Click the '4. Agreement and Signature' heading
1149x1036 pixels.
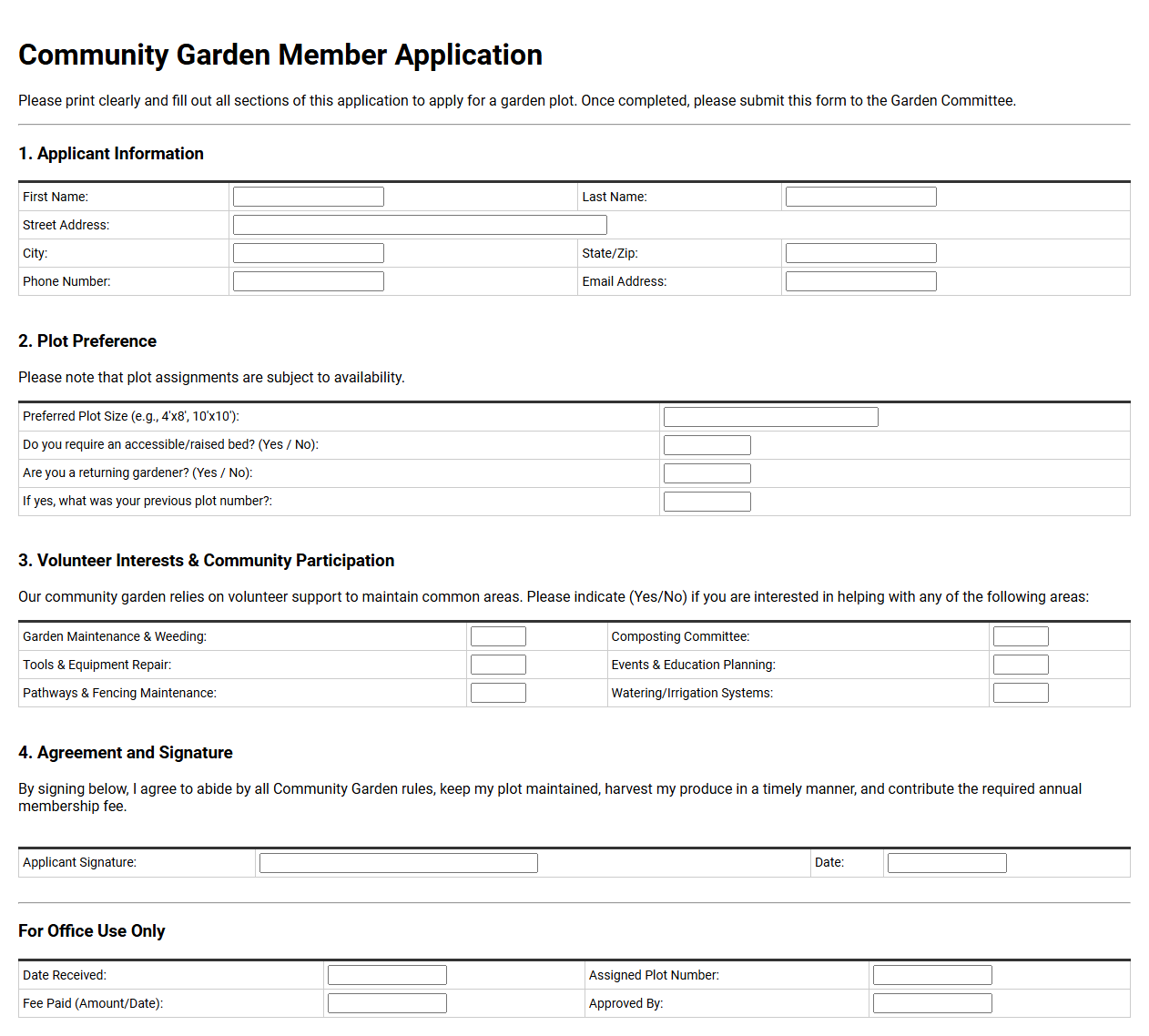(x=126, y=753)
